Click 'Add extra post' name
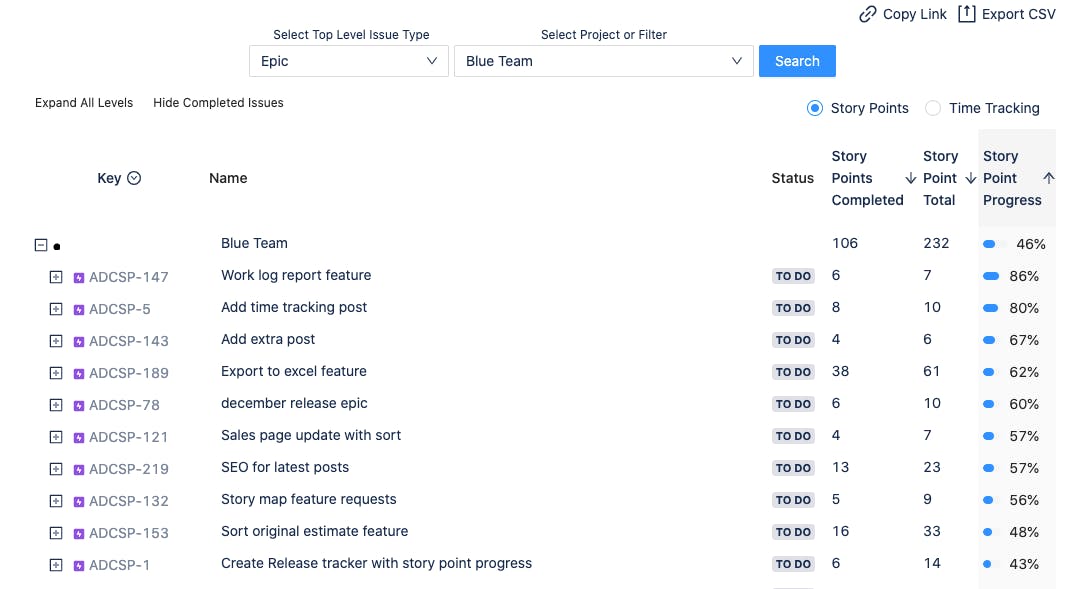Image resolution: width=1070 pixels, height=589 pixels. [x=268, y=340]
